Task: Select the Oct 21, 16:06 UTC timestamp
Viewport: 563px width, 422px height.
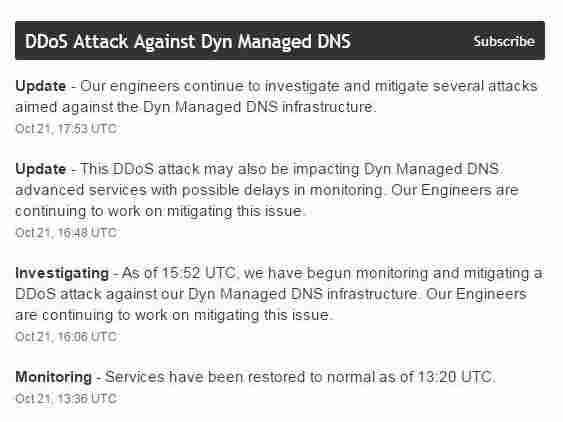Action: [x=66, y=337]
